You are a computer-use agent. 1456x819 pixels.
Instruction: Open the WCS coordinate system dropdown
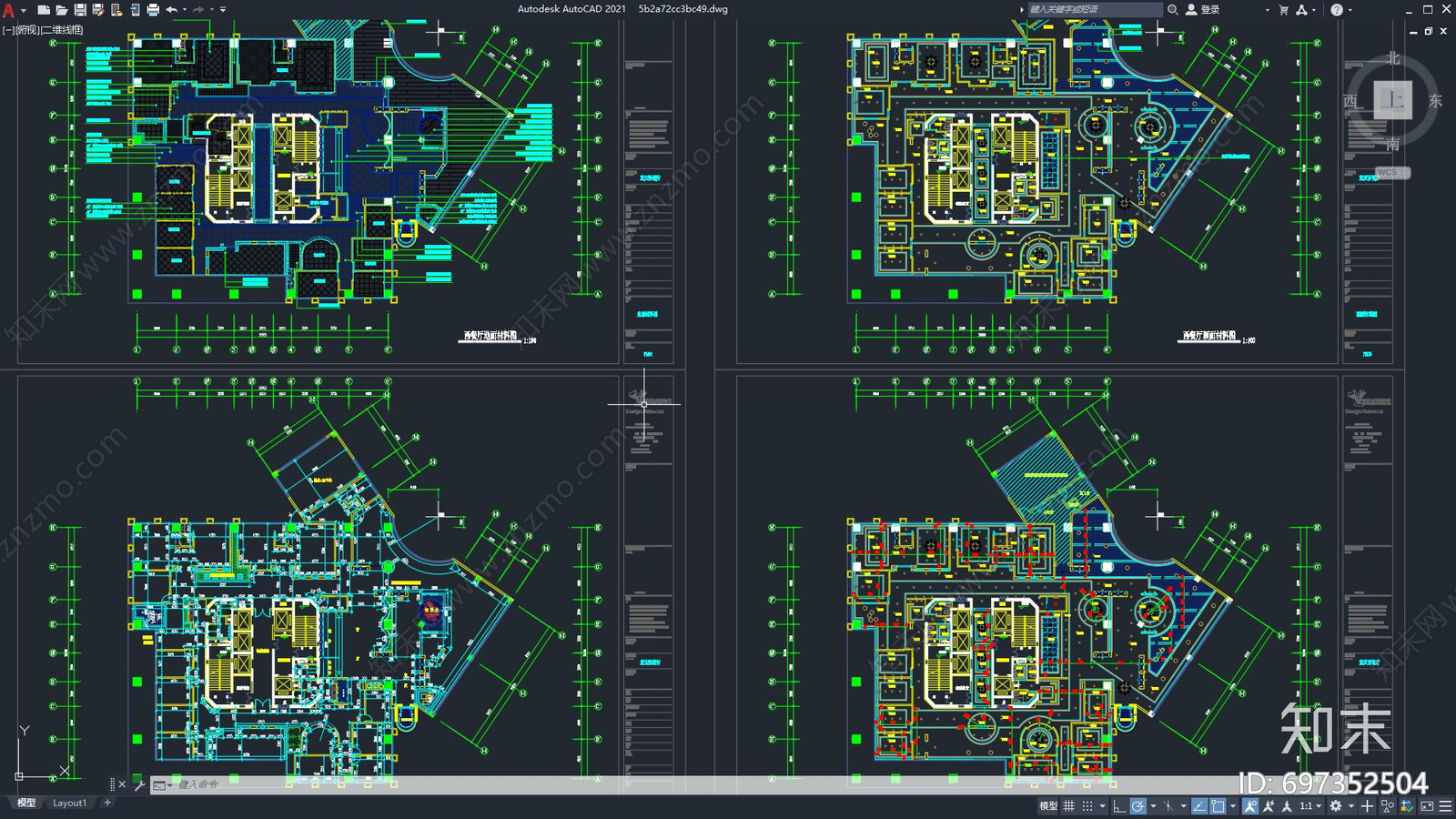click(1391, 172)
